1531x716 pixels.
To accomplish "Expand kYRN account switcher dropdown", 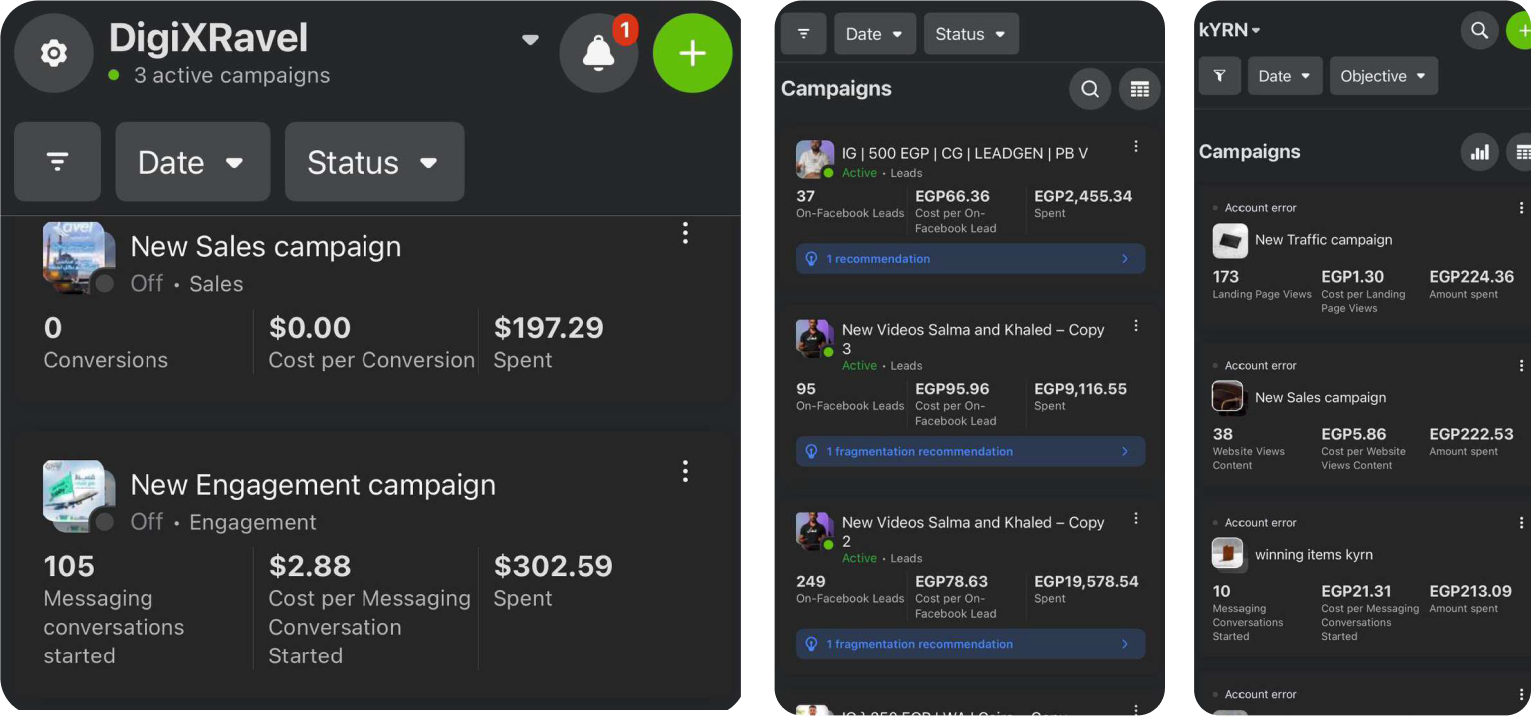I will [1230, 30].
